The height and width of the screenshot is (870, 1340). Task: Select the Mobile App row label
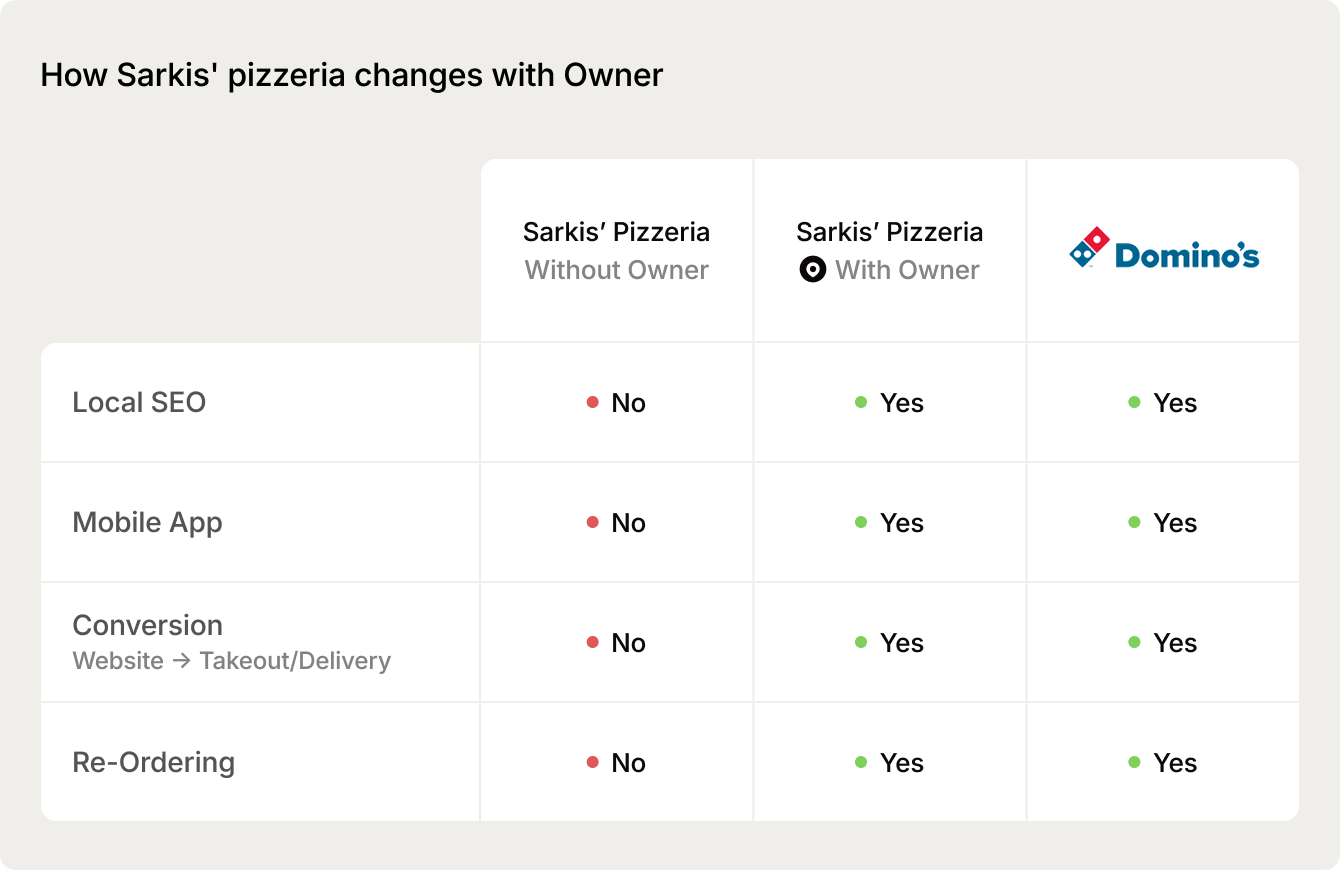(x=147, y=523)
